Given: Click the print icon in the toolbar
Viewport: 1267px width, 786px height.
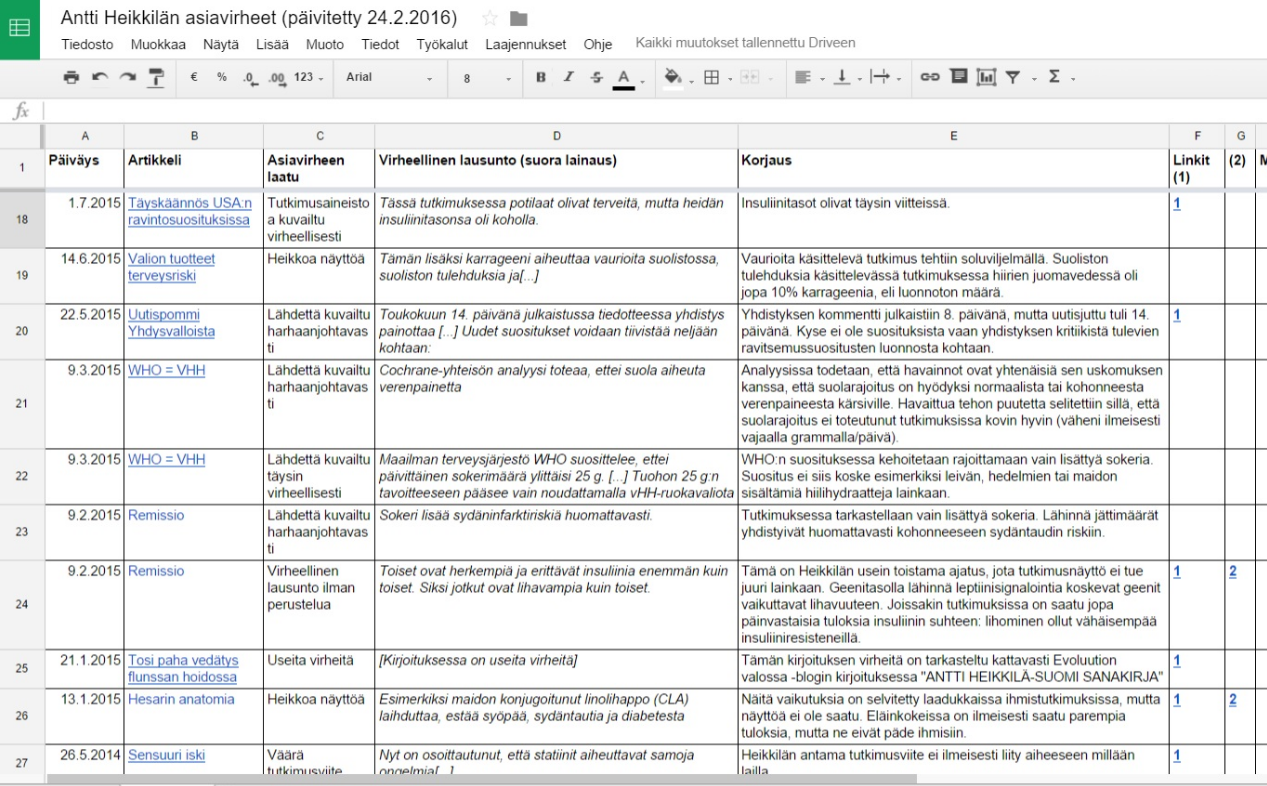Looking at the screenshot, I should pos(70,77).
